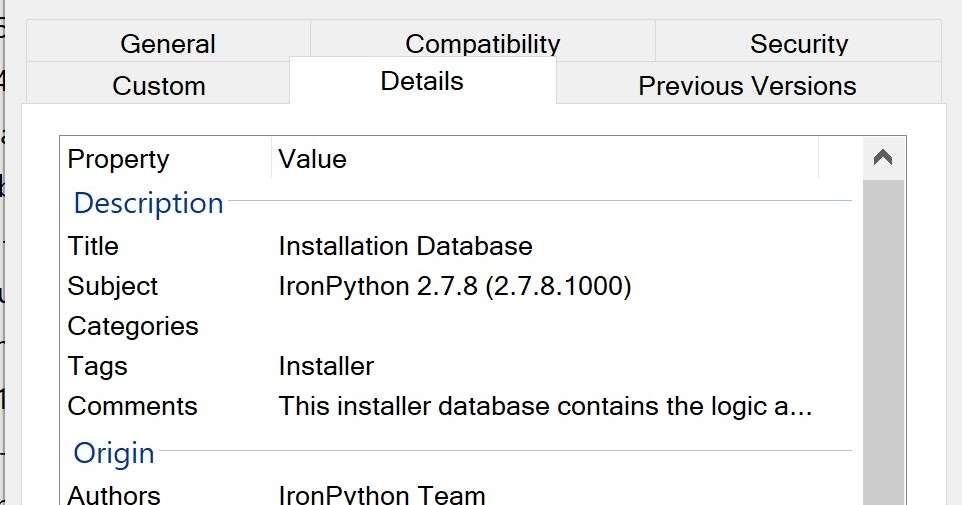Select the Details tab
The width and height of the screenshot is (962, 505).
[x=422, y=81]
